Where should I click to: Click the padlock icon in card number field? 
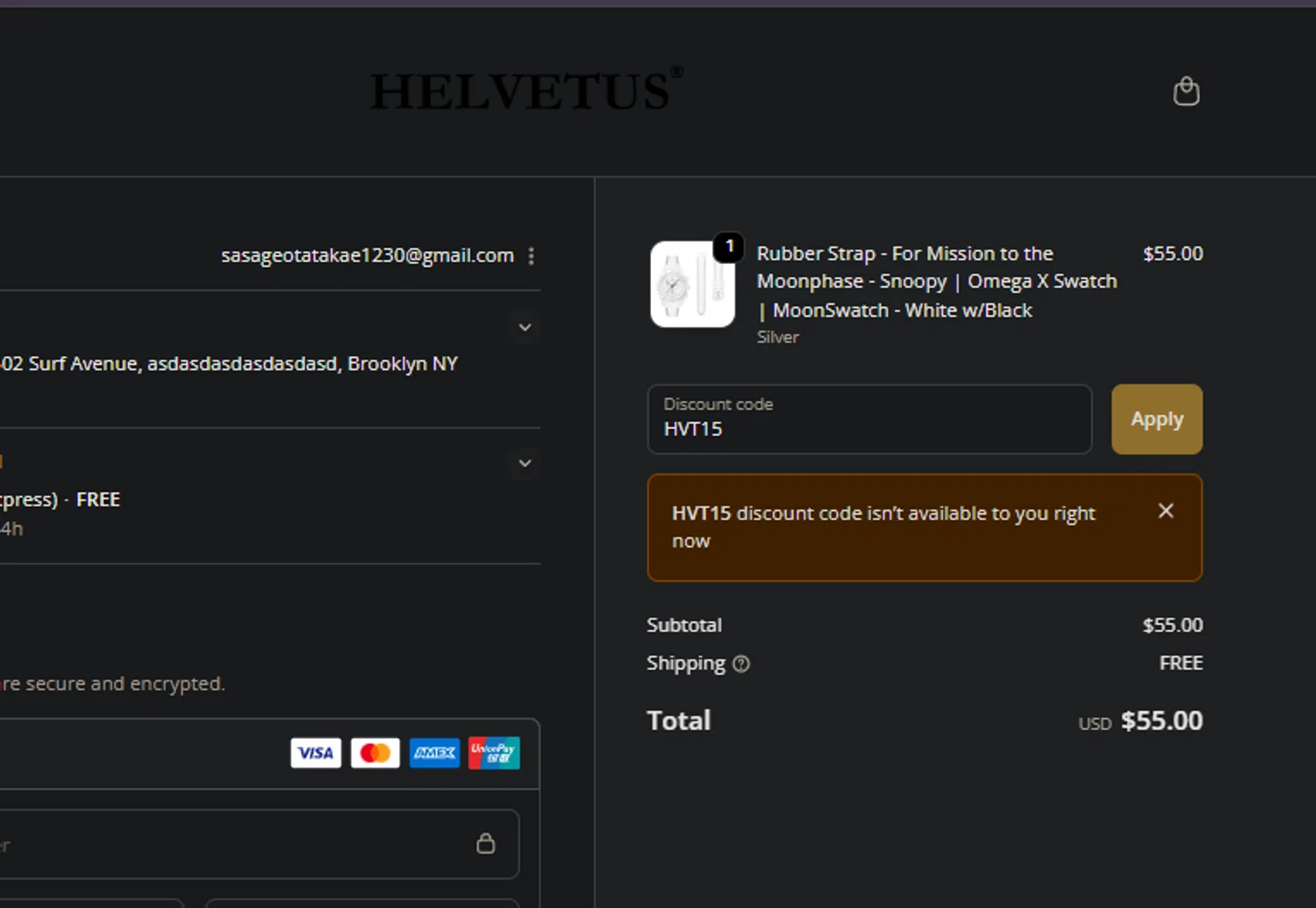tap(485, 844)
